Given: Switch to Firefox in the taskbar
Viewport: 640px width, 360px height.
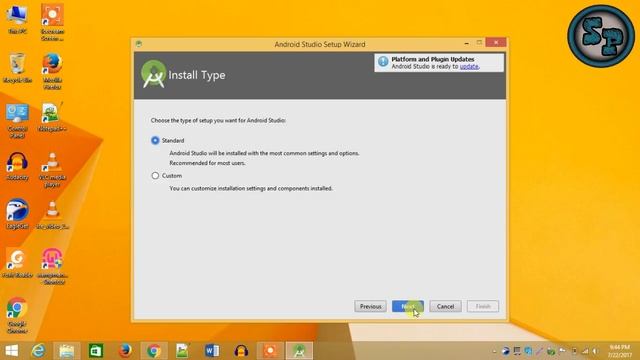Looking at the screenshot, I should coord(125,351).
